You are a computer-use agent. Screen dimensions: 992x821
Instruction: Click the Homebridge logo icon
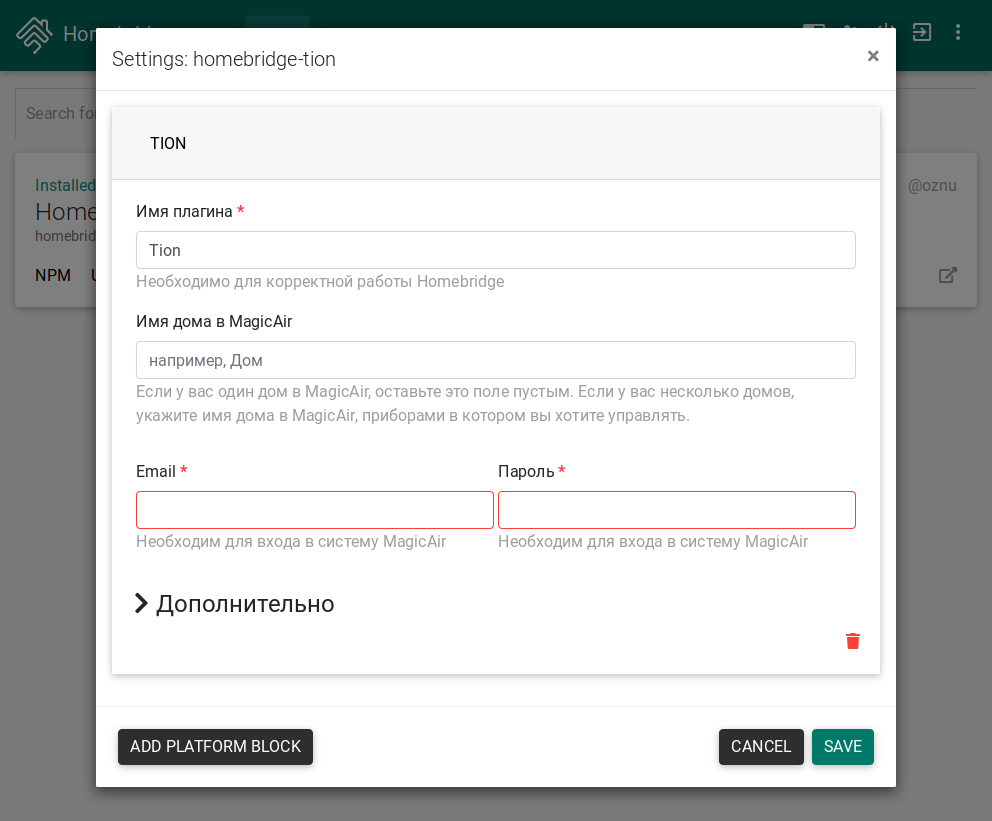34,34
